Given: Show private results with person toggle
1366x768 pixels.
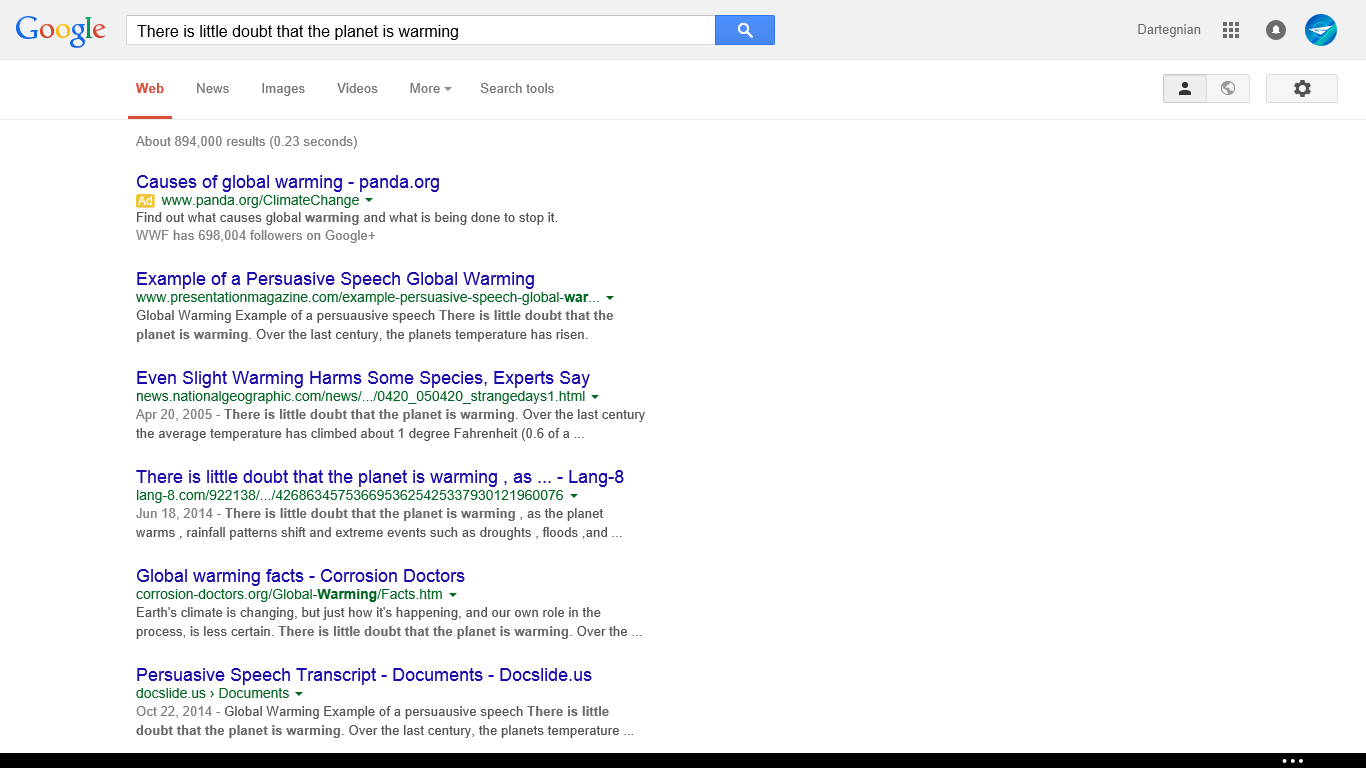Looking at the screenshot, I should coord(1185,88).
